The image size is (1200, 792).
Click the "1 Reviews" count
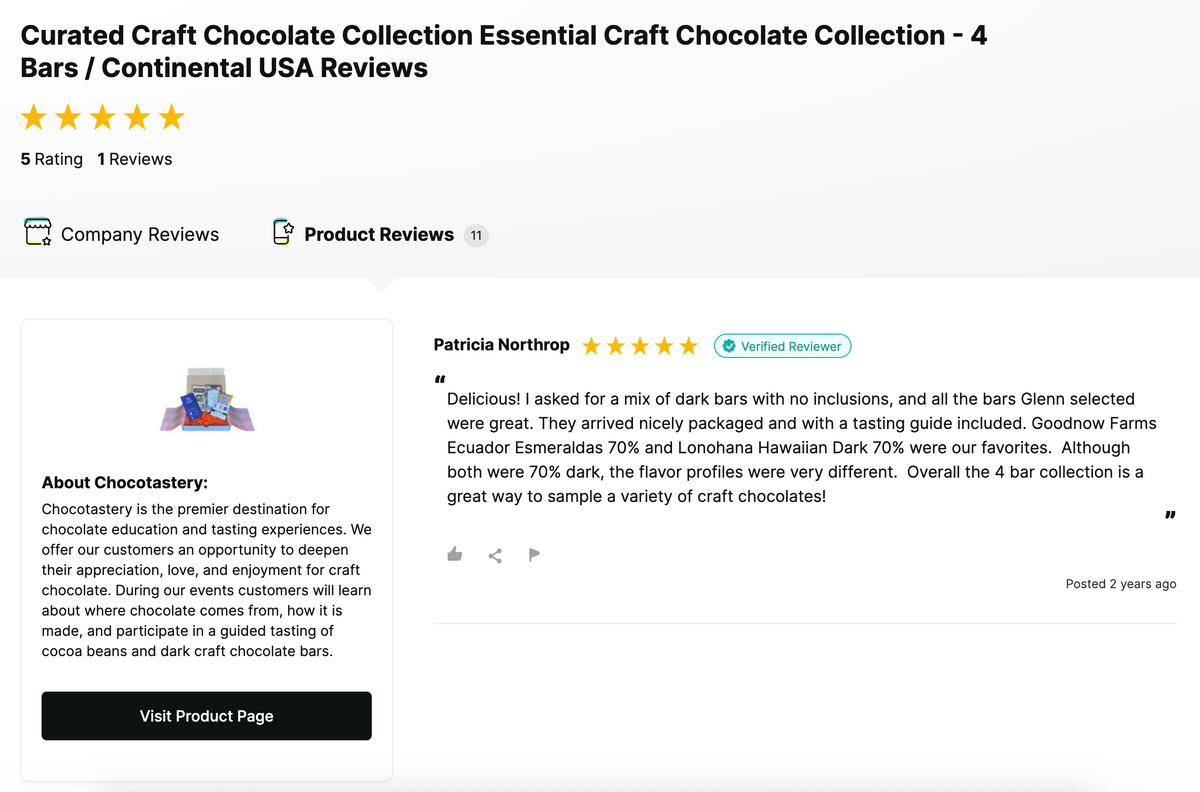point(134,159)
